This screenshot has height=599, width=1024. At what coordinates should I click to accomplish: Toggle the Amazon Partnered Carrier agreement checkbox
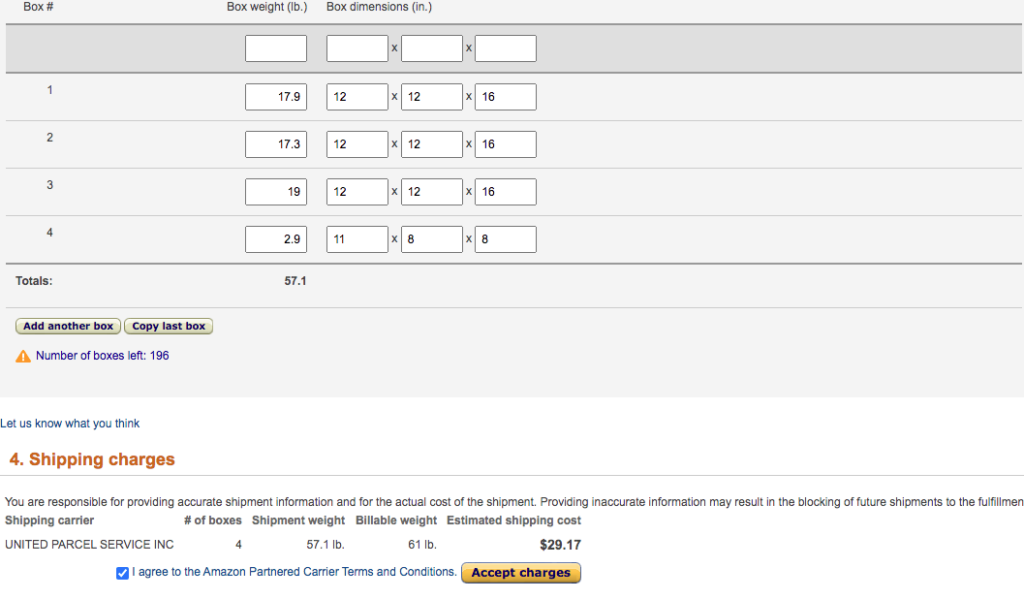tap(122, 573)
